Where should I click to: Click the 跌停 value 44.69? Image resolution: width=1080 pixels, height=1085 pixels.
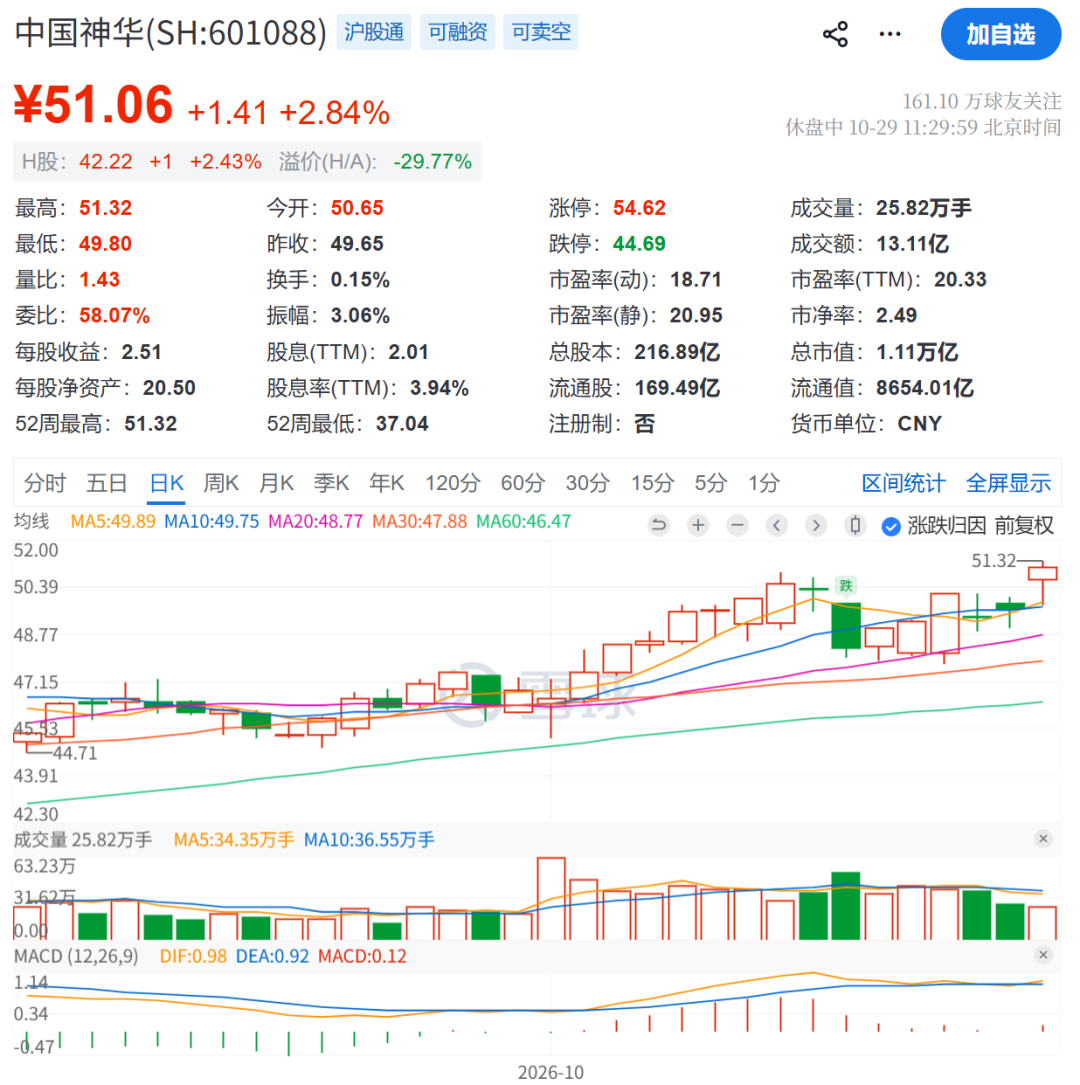point(639,244)
